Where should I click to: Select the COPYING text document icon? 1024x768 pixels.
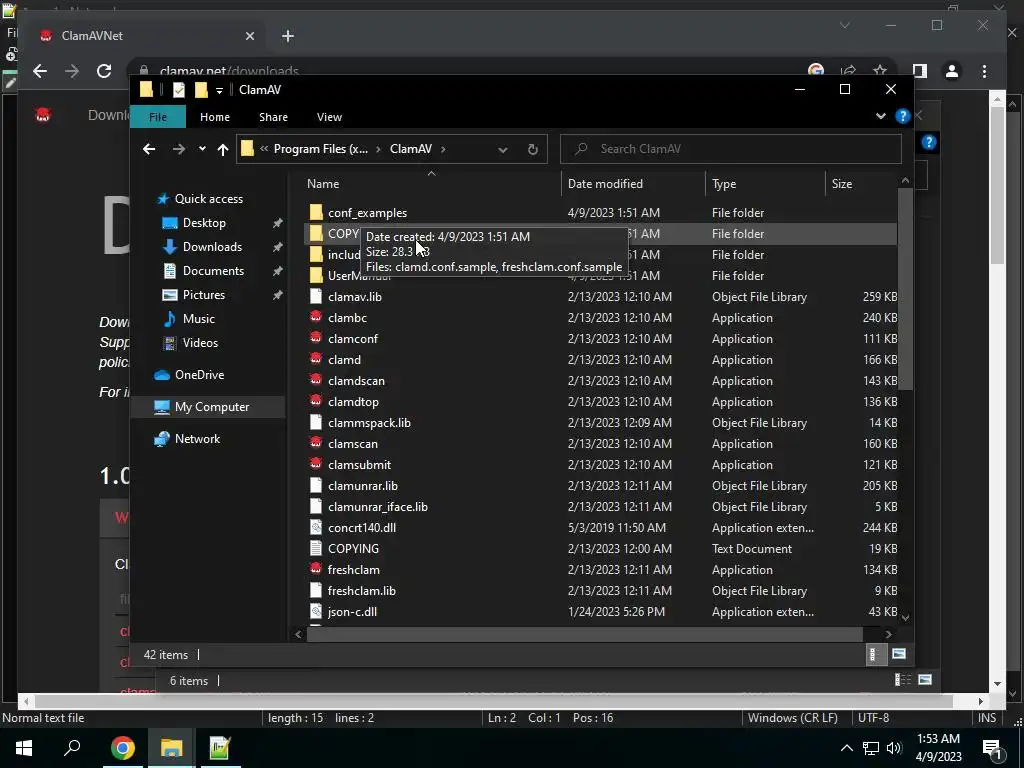coord(316,548)
